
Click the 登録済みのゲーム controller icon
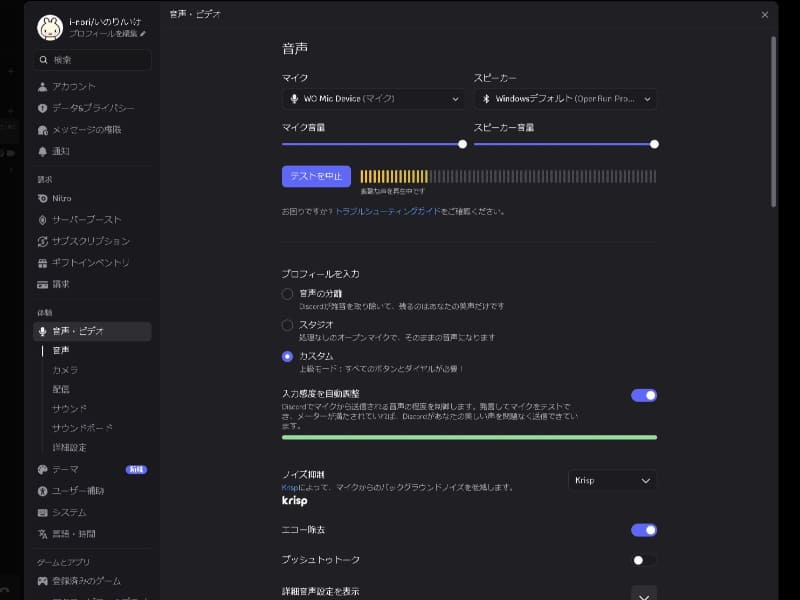coord(42,581)
